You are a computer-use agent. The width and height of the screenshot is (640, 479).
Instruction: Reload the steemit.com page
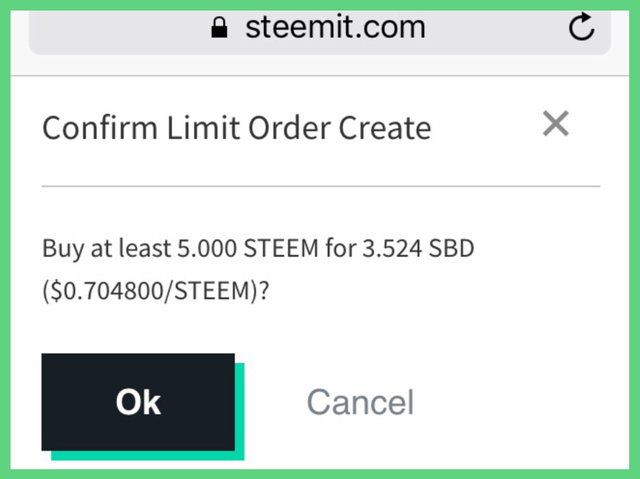[581, 27]
